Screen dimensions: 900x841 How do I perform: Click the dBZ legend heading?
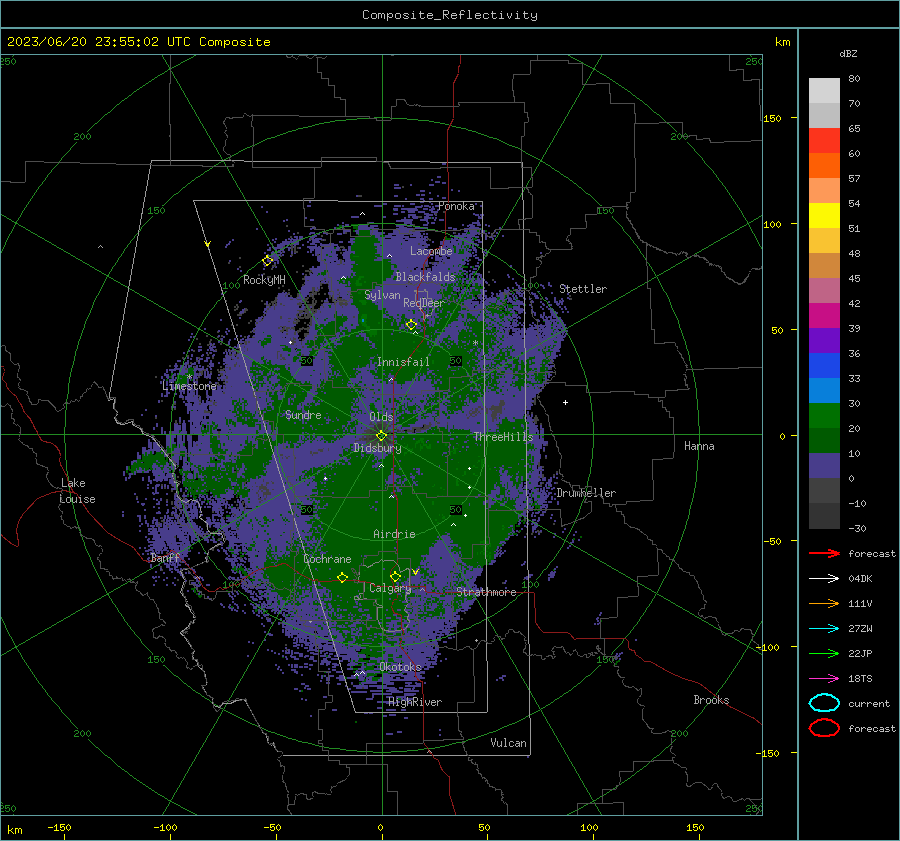(848, 53)
